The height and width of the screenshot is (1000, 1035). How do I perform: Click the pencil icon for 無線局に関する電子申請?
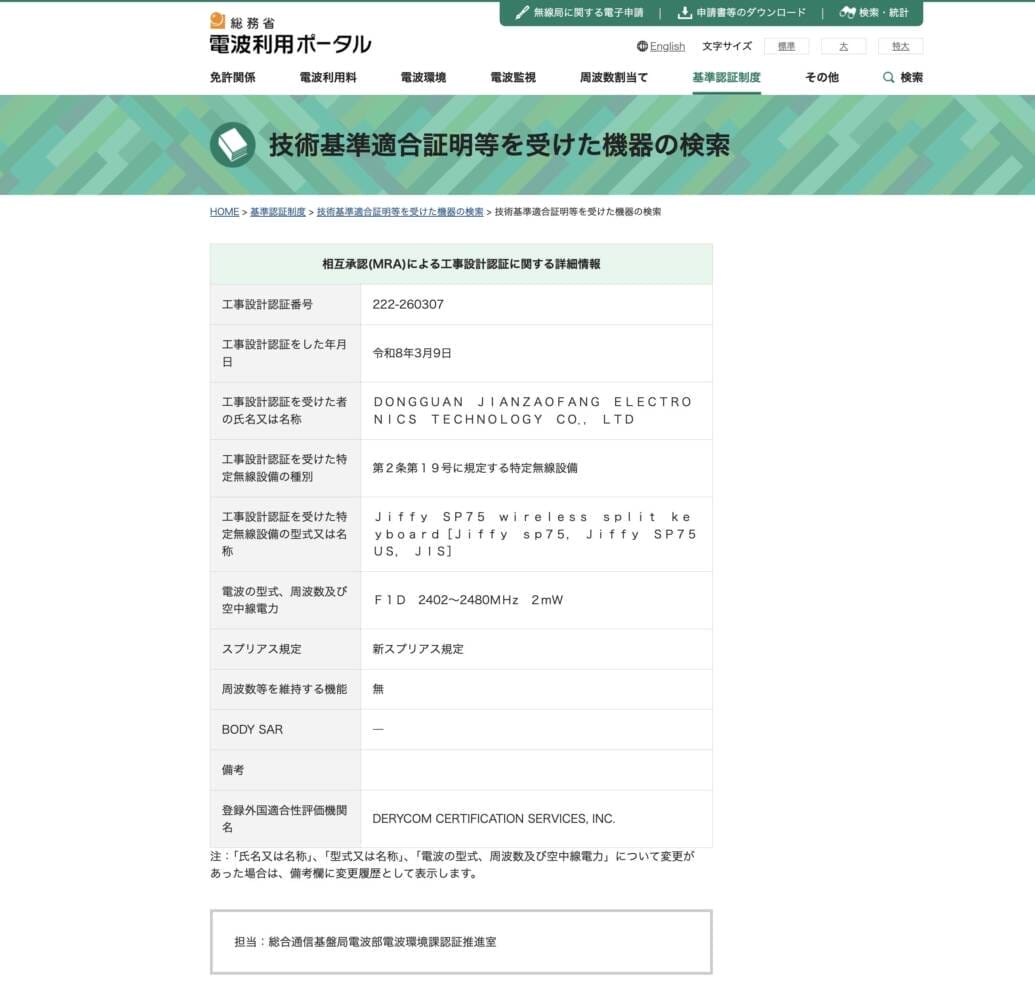pyautogui.click(x=521, y=13)
